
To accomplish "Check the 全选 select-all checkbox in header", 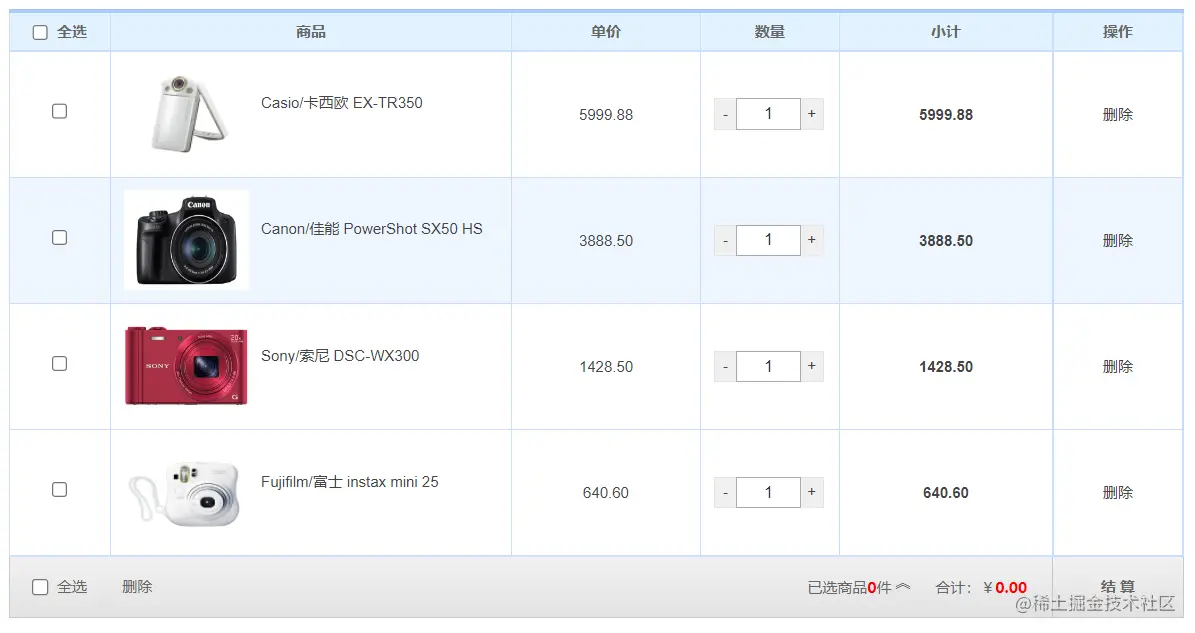I will pyautogui.click(x=40, y=31).
